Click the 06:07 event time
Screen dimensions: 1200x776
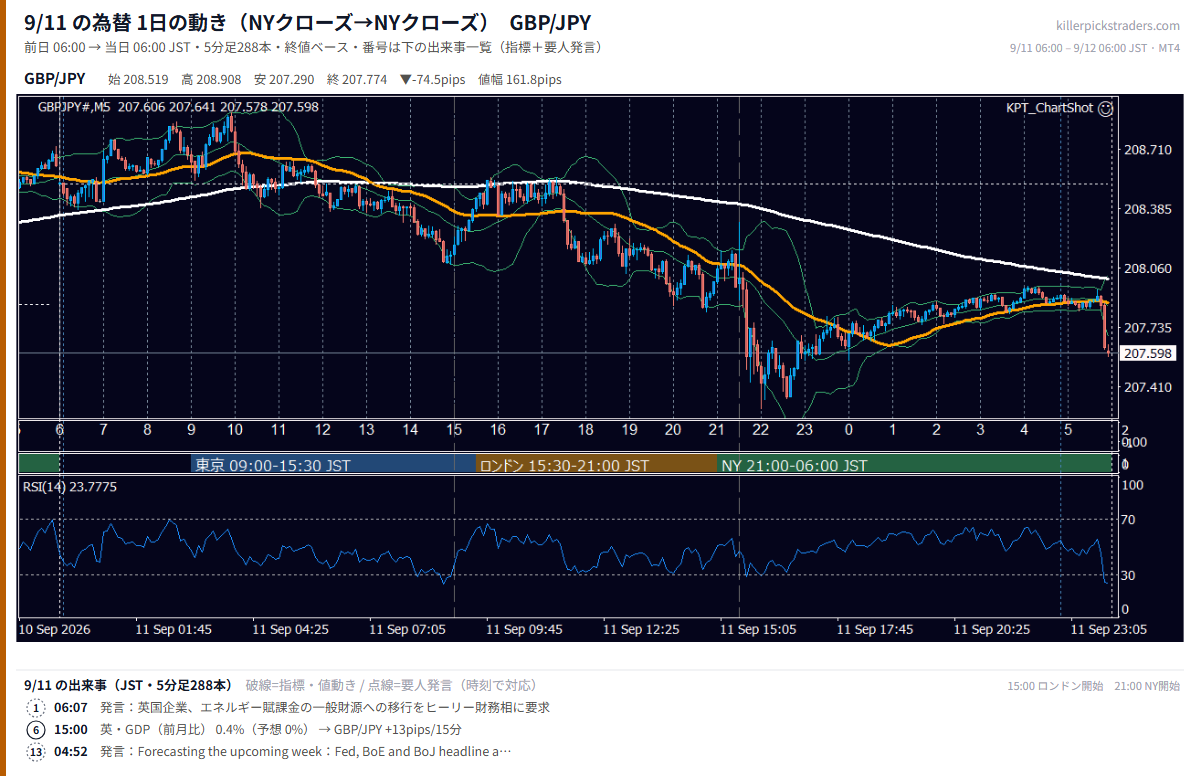[x=71, y=707]
